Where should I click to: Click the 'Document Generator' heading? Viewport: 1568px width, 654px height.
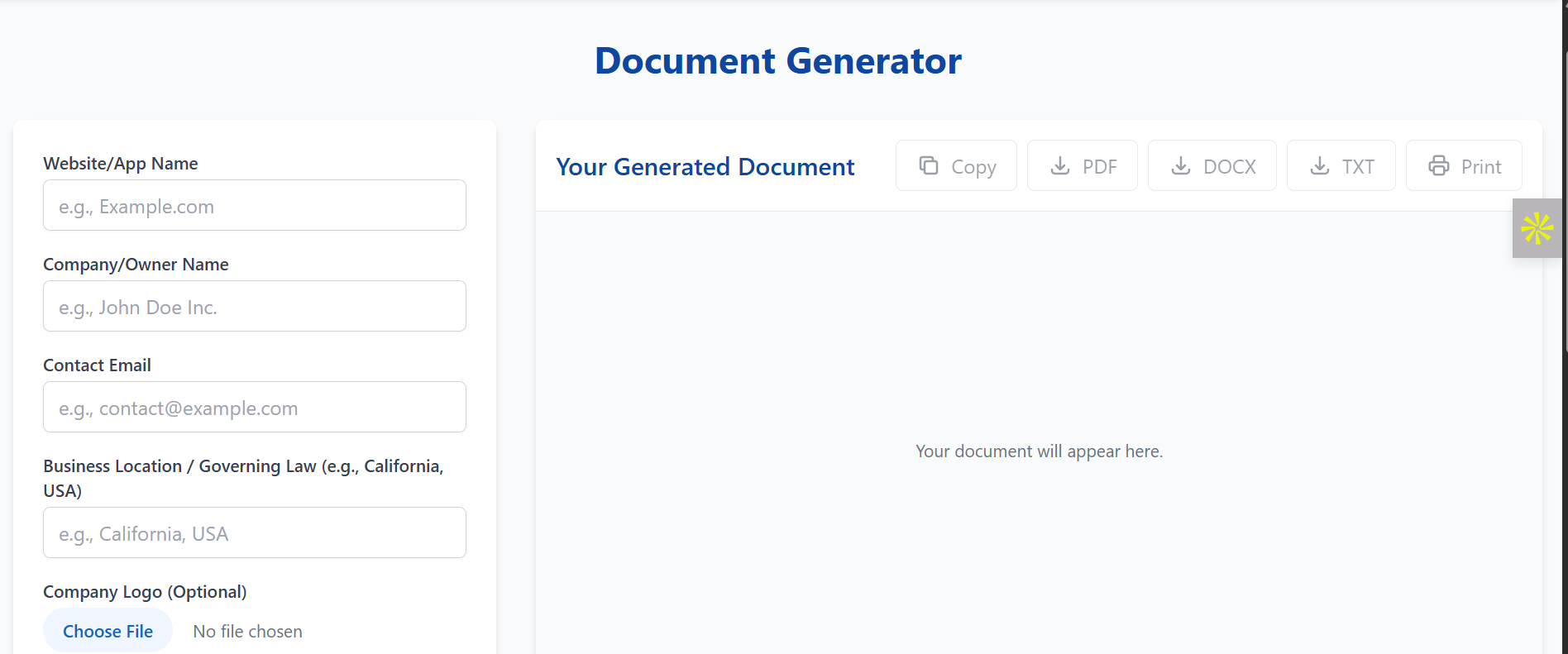(778, 61)
